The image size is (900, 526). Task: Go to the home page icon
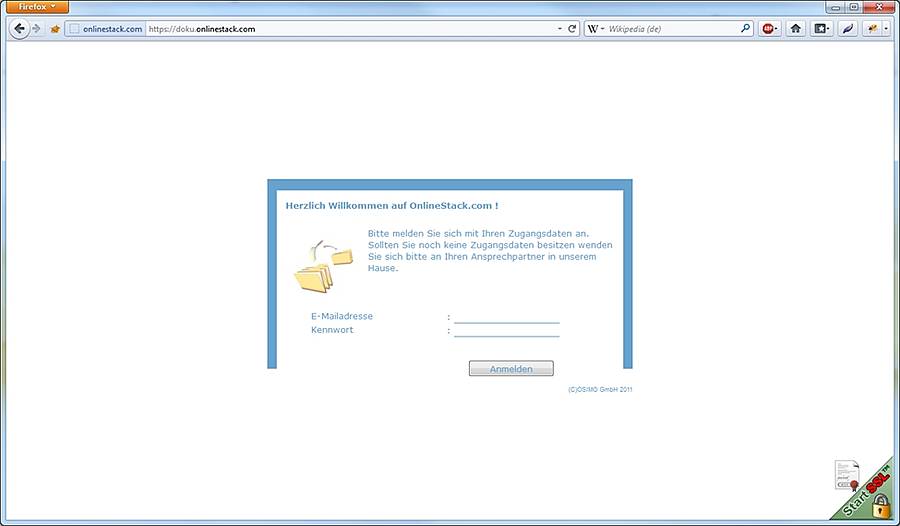coord(795,28)
